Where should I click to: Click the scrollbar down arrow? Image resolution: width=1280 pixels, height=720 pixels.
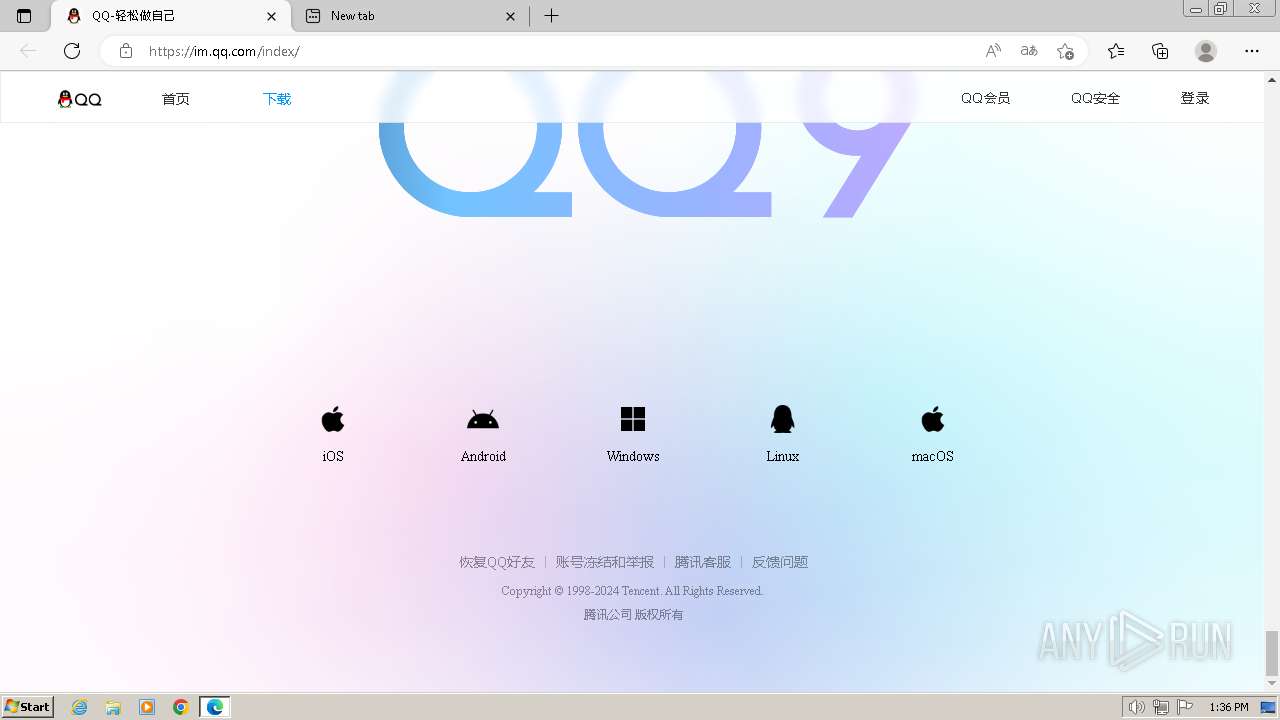pos(1272,684)
